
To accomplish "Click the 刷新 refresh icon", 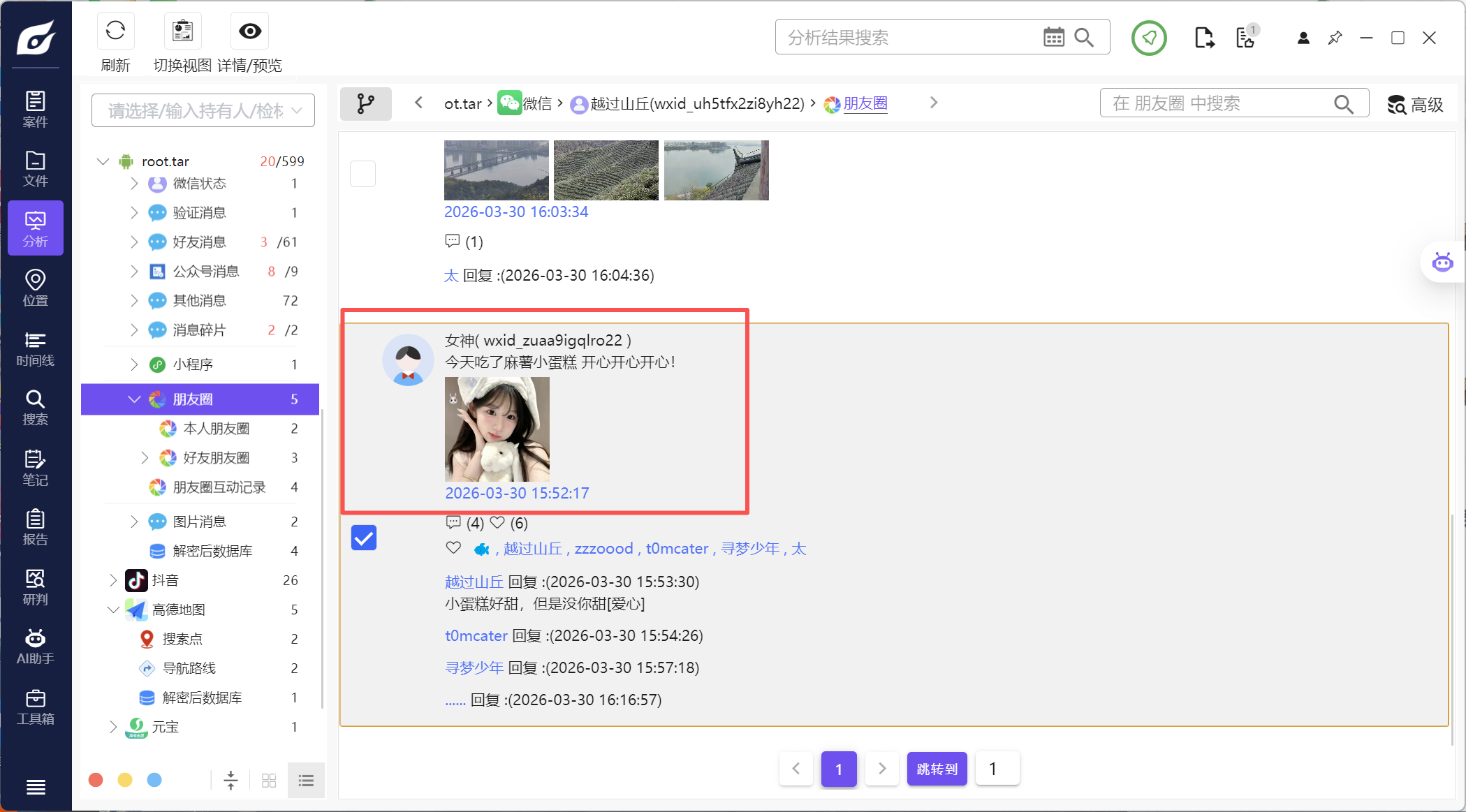I will point(115,31).
